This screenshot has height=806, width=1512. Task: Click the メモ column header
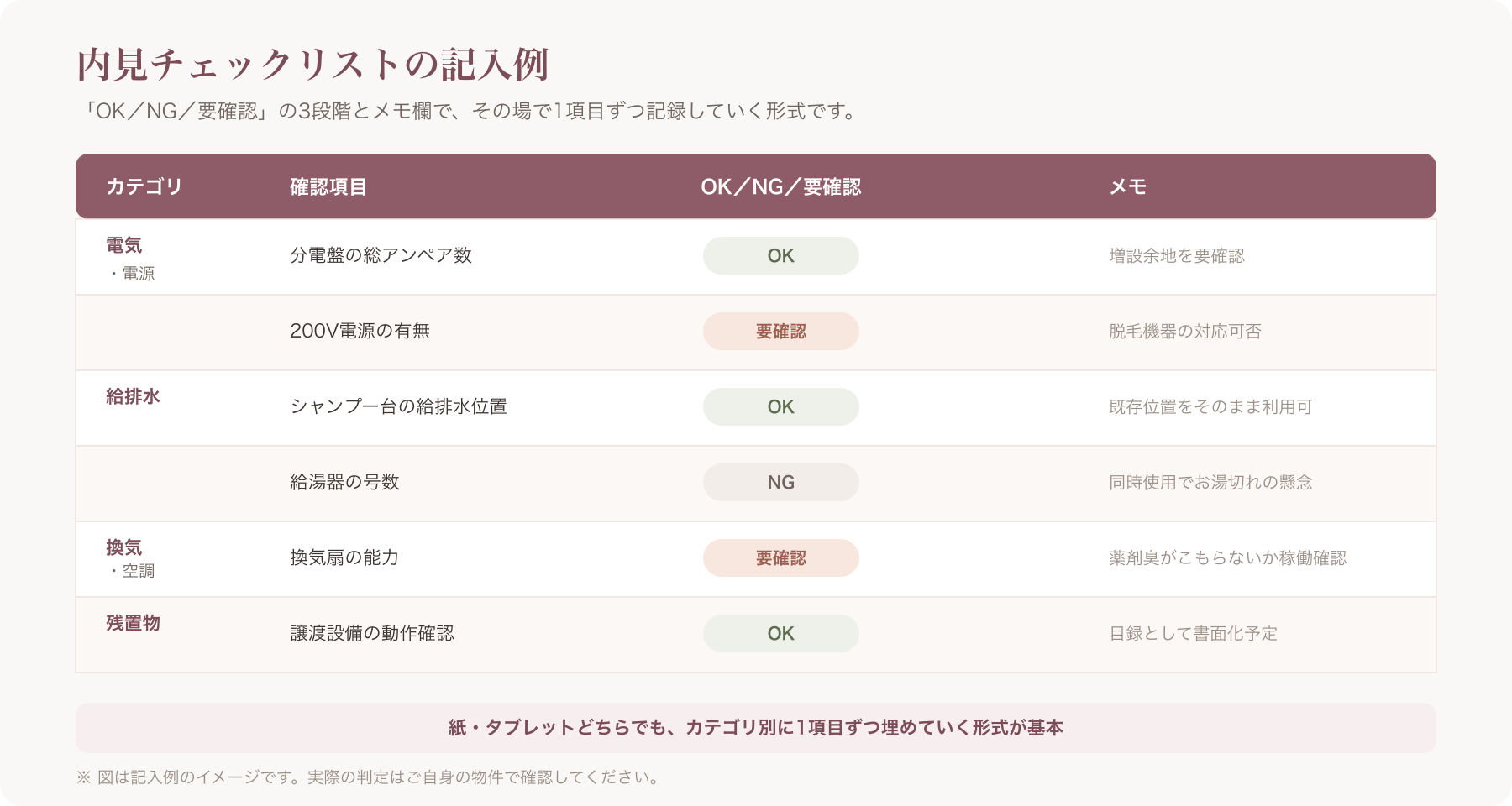click(1128, 186)
